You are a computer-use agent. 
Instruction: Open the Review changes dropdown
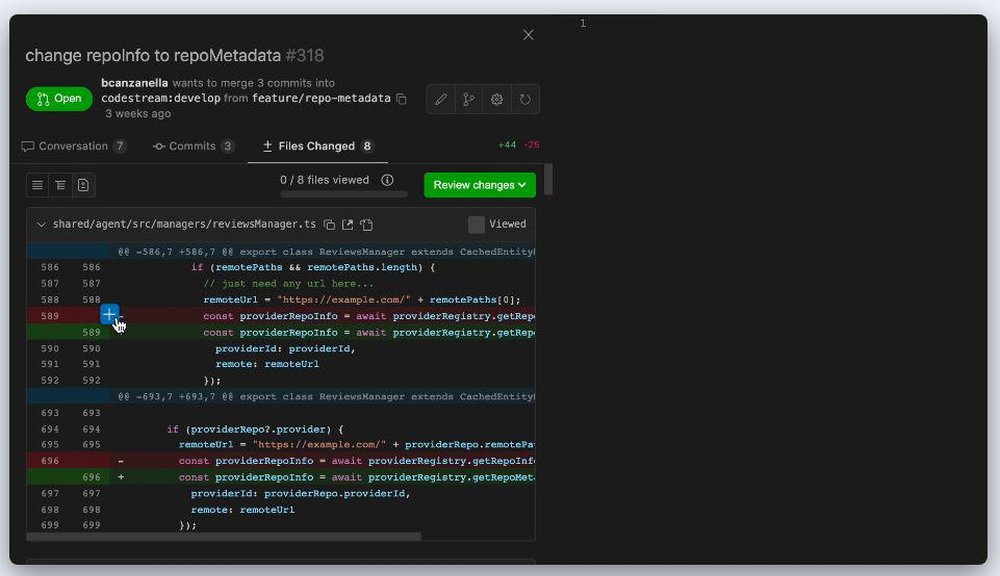(x=480, y=185)
